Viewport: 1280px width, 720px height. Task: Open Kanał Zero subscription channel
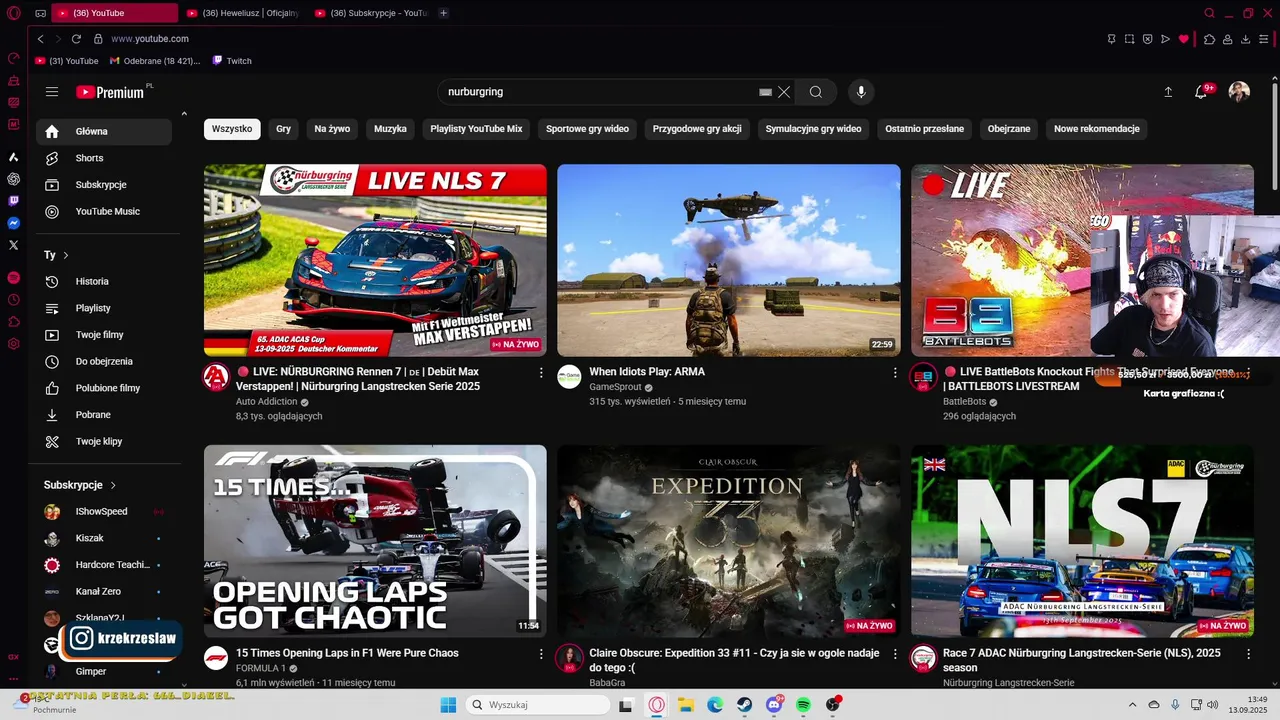pyautogui.click(x=104, y=591)
